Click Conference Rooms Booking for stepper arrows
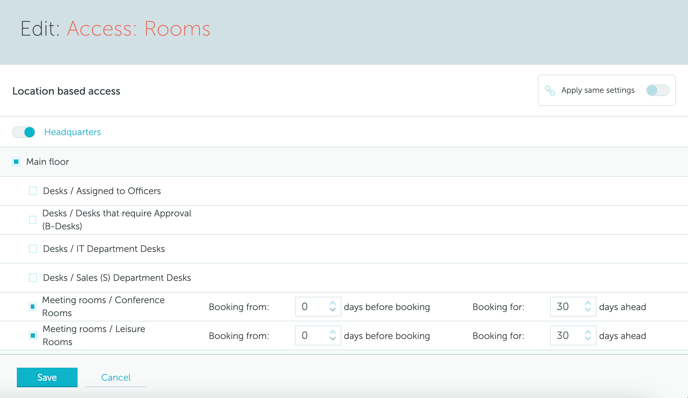The height and width of the screenshot is (398, 688). 588,307
